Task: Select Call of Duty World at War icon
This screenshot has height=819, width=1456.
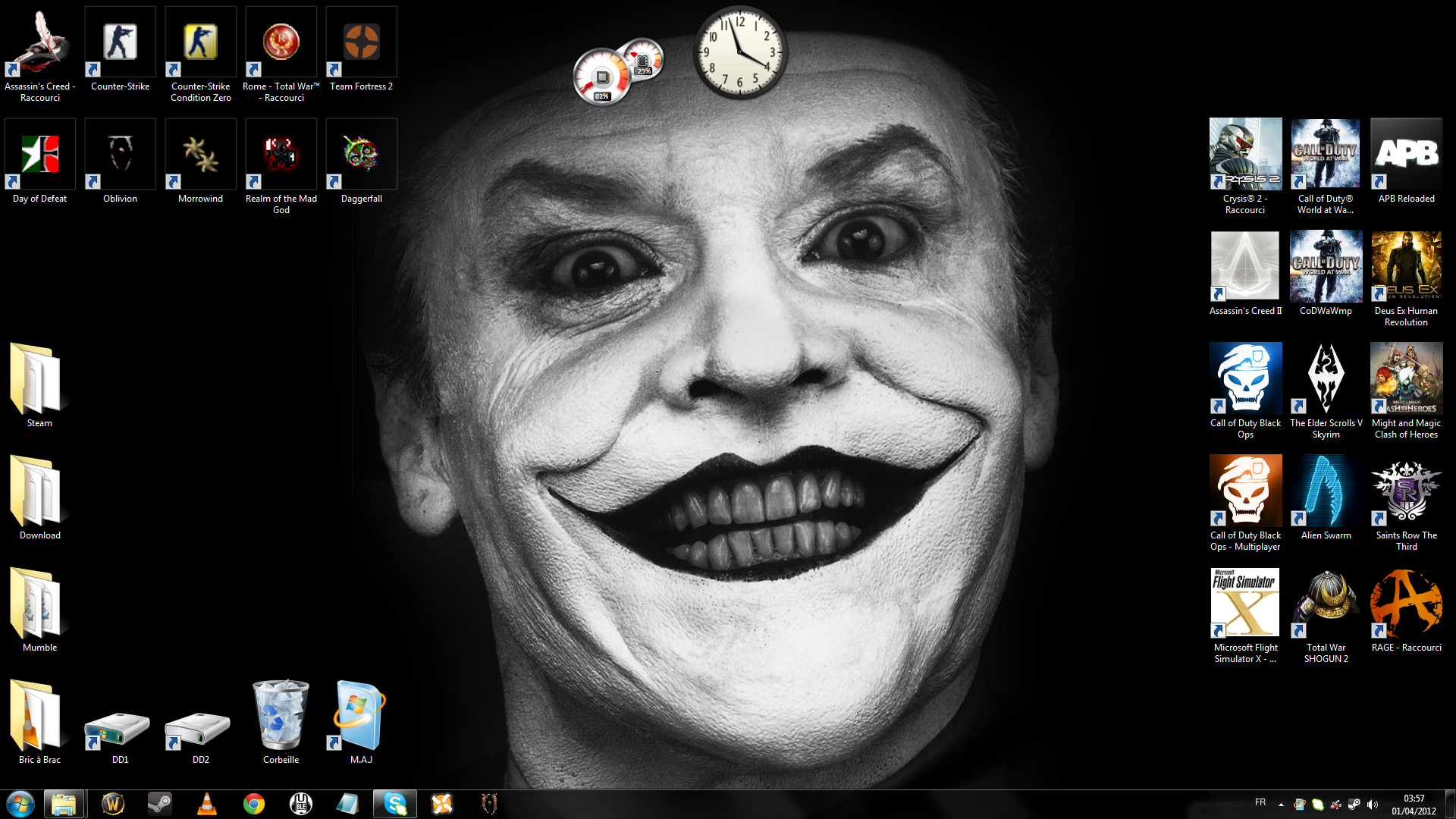Action: click(1326, 167)
